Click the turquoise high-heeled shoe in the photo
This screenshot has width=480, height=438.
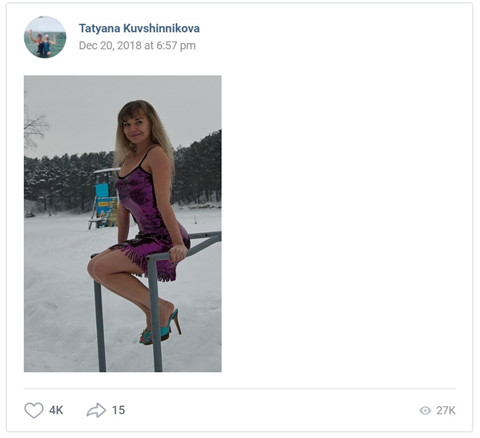pyautogui.click(x=161, y=328)
